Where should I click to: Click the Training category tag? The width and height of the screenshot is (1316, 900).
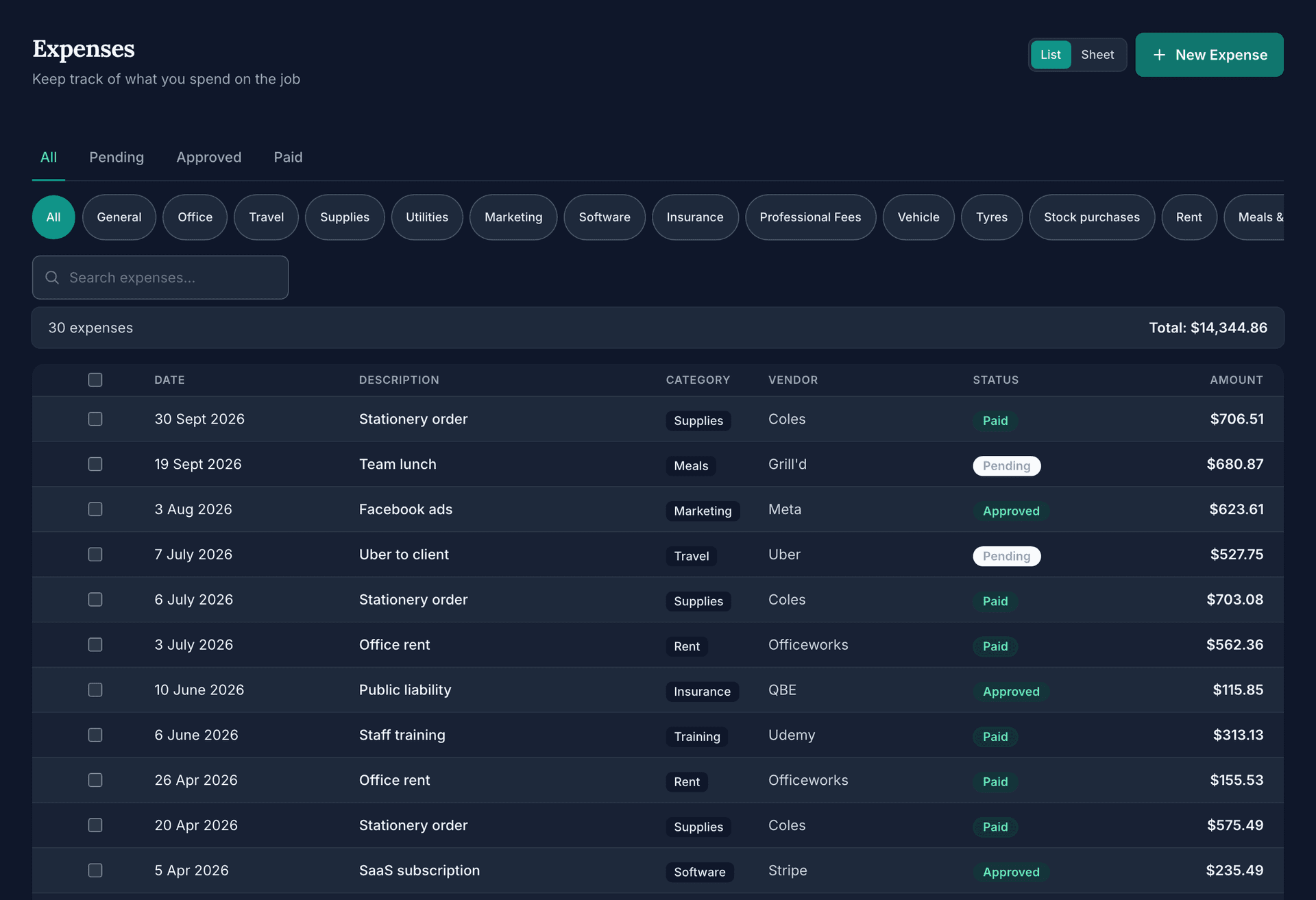(697, 737)
